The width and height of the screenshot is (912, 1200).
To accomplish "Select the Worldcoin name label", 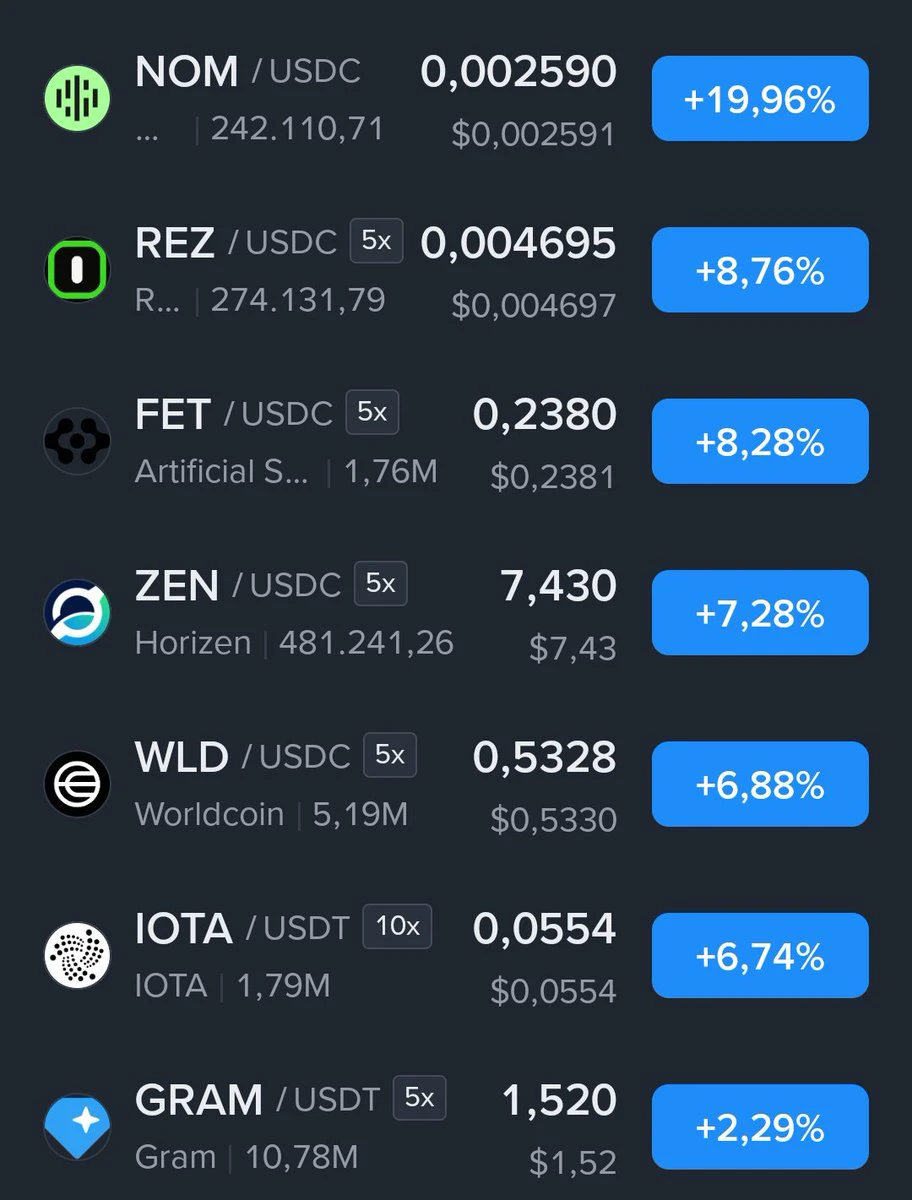I will tap(209, 814).
